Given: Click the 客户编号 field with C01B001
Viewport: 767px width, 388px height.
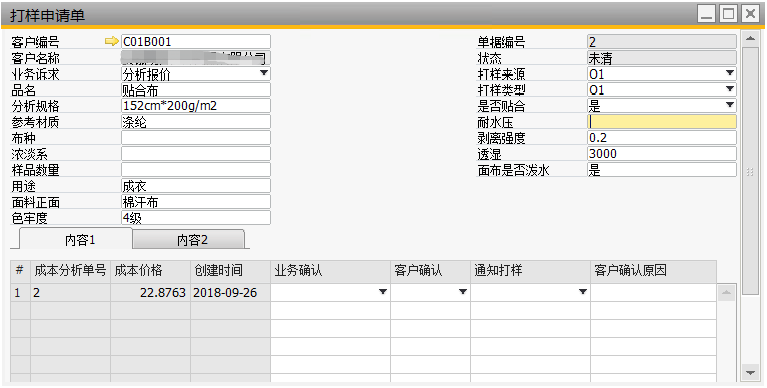Looking at the screenshot, I should 196,42.
